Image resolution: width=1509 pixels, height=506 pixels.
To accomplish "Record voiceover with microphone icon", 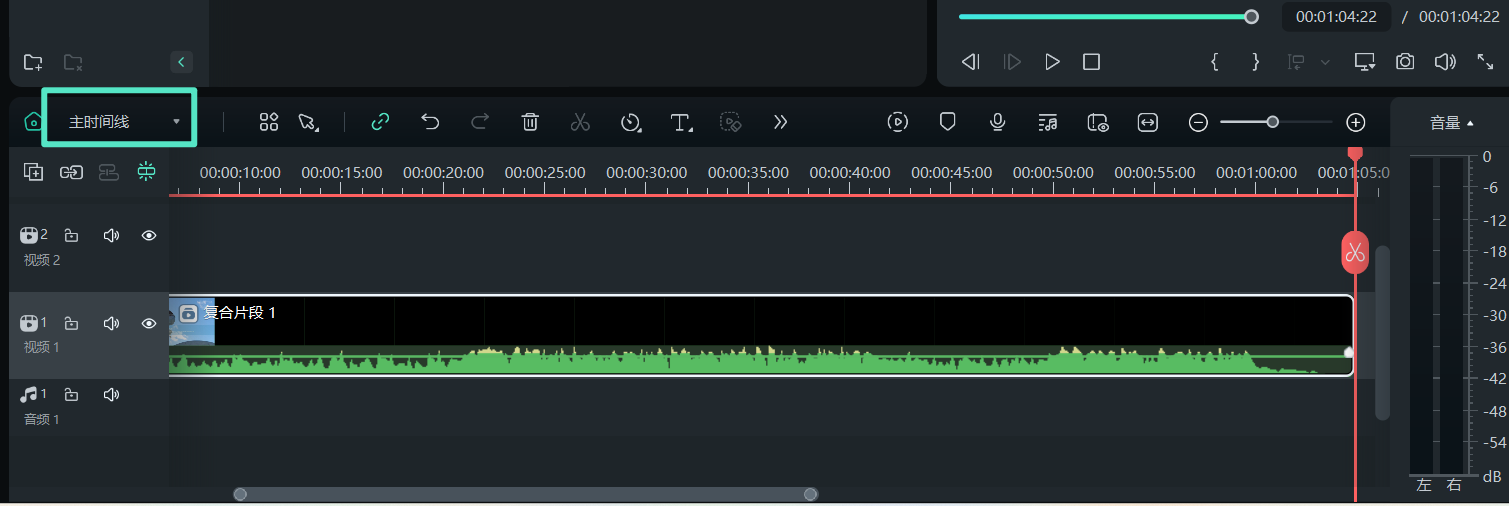I will pos(997,122).
